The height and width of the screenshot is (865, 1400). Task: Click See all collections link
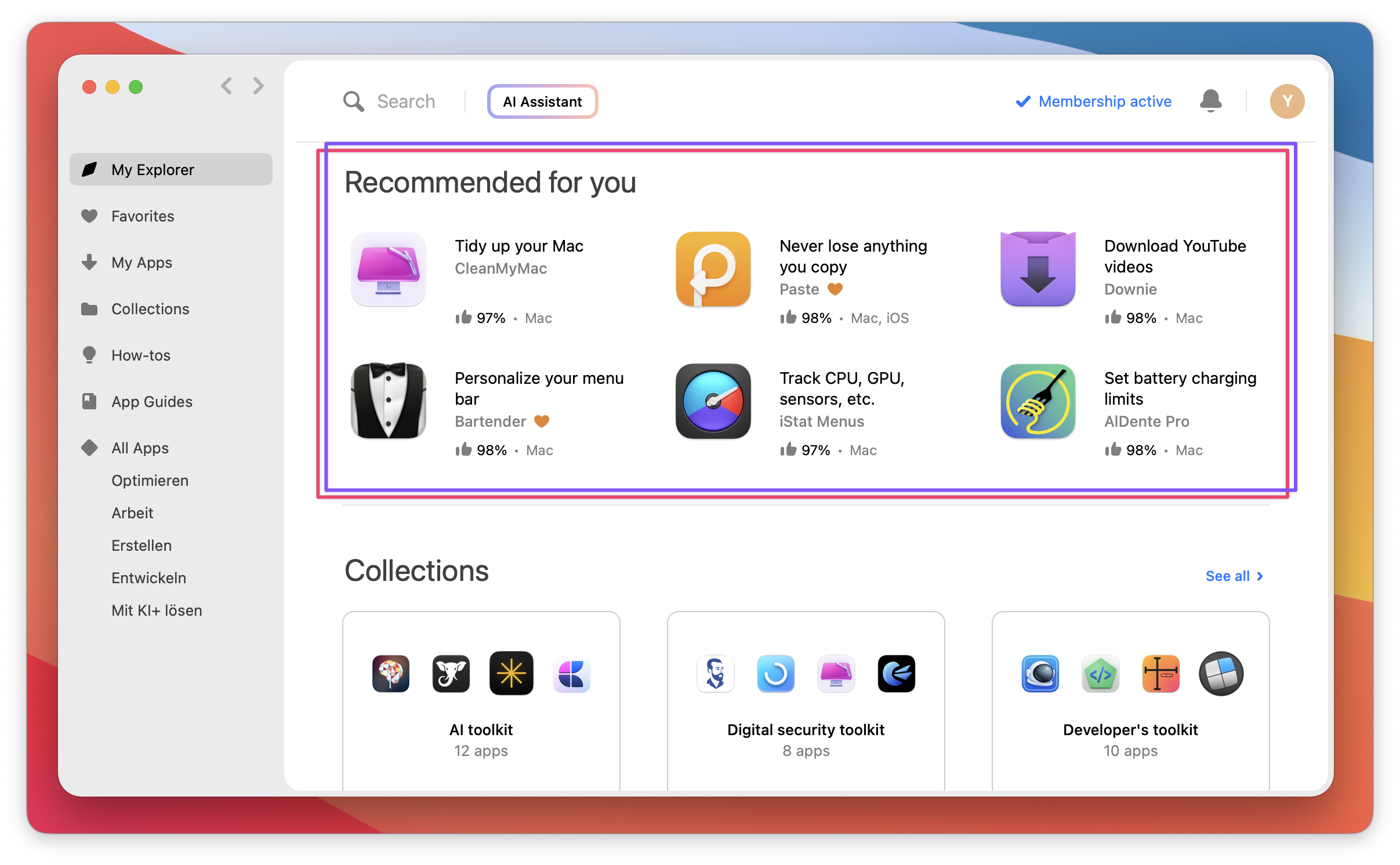1234,576
